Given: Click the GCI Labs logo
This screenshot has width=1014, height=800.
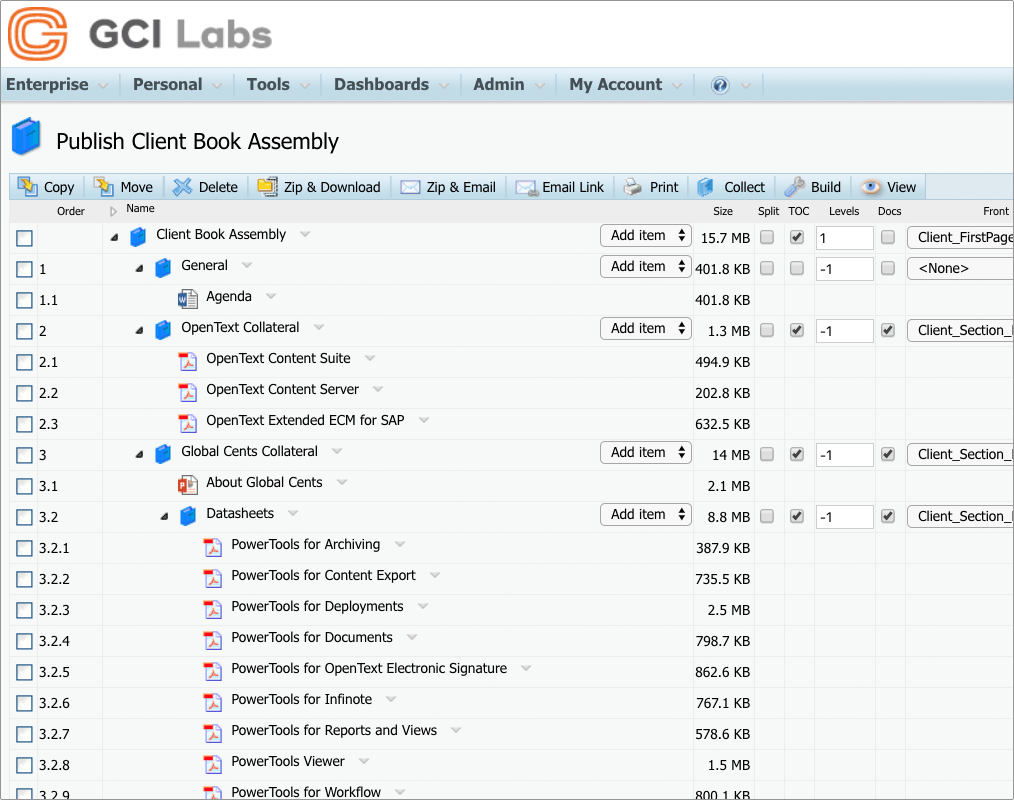Looking at the screenshot, I should click(x=140, y=34).
